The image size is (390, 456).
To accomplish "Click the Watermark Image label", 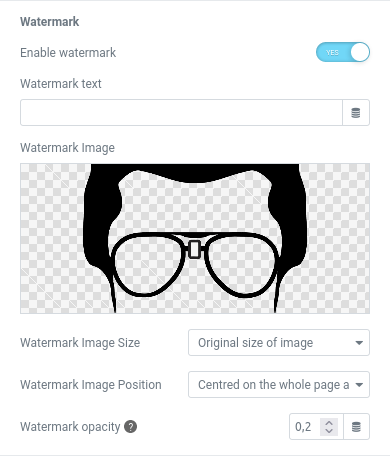I will (x=67, y=148).
